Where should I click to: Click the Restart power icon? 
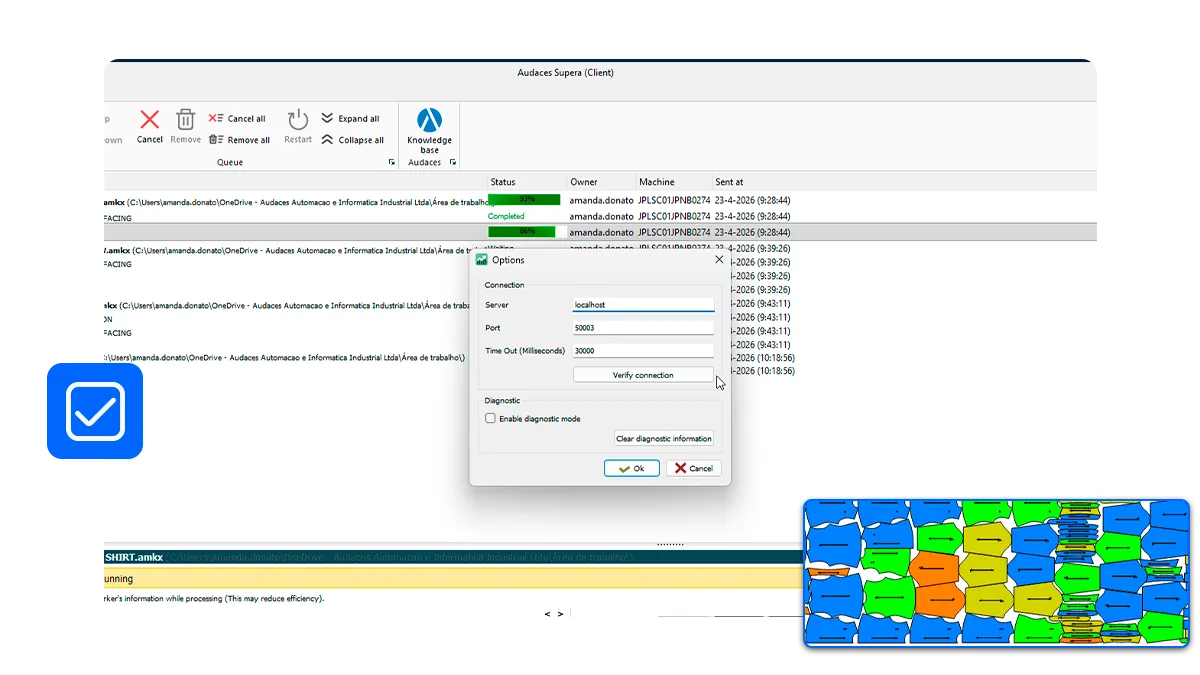pos(298,126)
